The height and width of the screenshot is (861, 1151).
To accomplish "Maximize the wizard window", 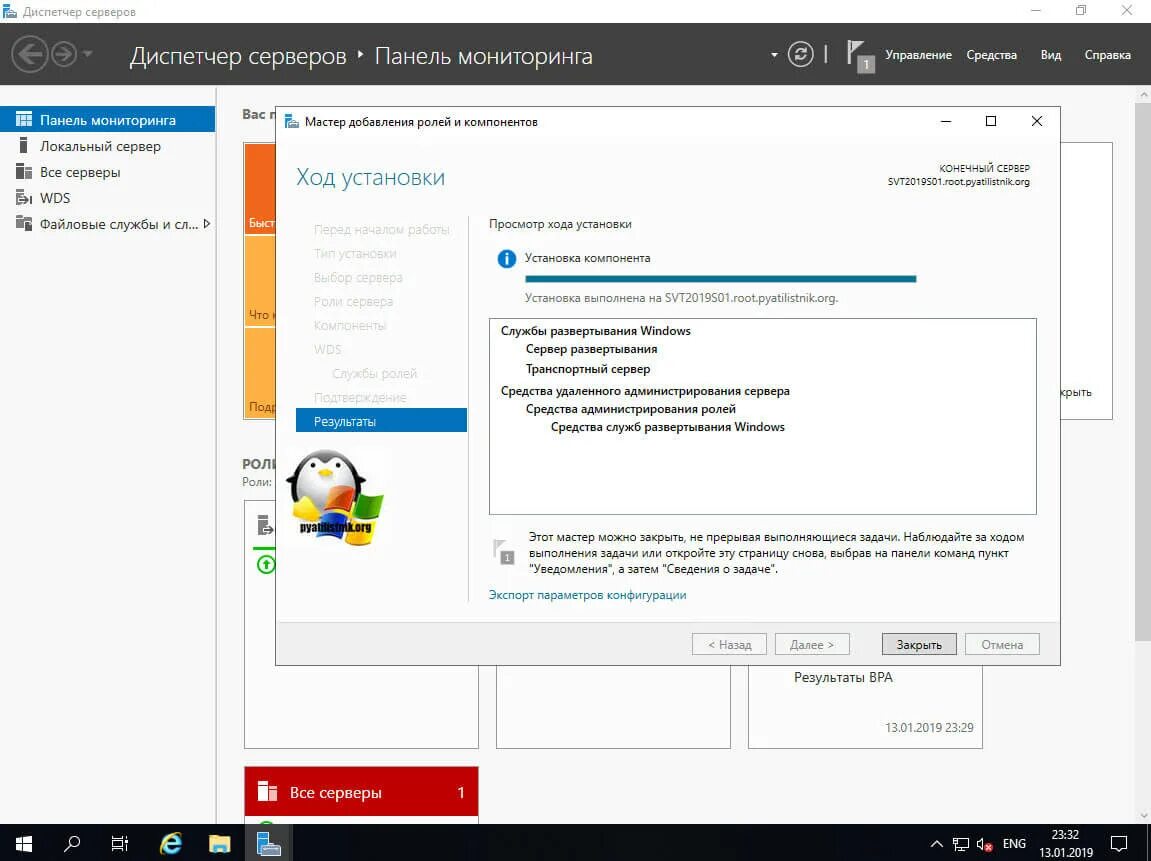I will (x=990, y=121).
